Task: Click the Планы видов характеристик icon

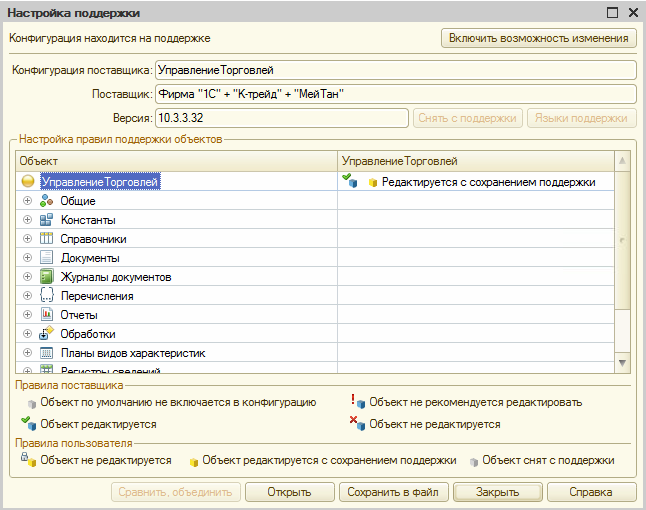Action: point(46,353)
